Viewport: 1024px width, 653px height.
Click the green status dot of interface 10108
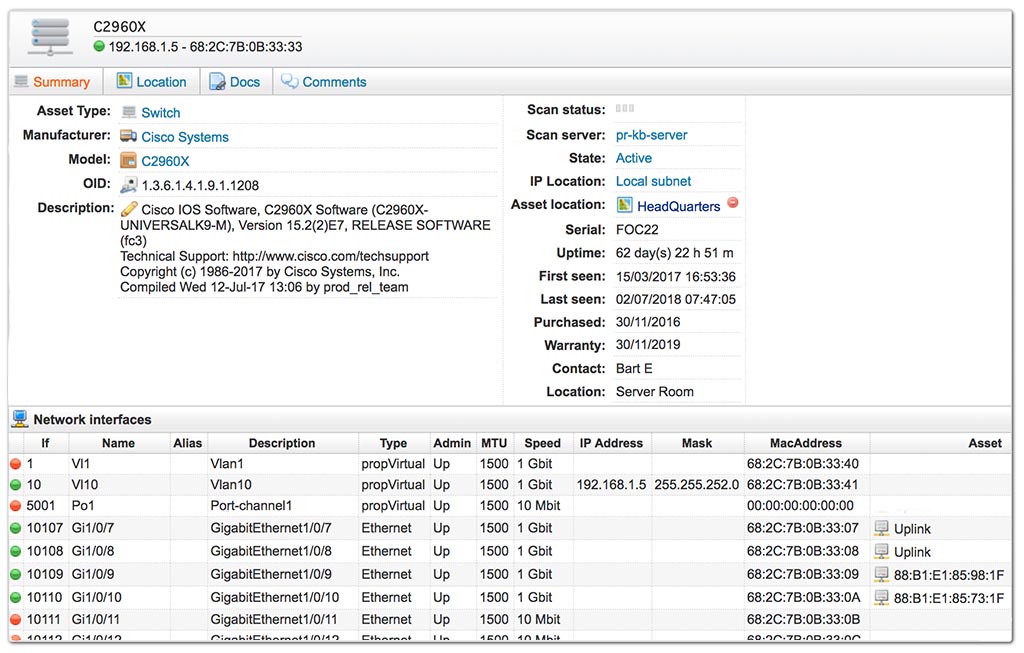pos(16,551)
